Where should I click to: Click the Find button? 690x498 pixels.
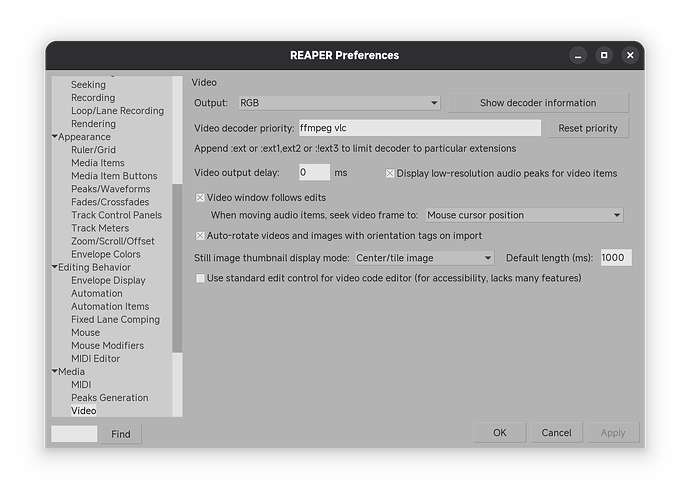coord(121,434)
